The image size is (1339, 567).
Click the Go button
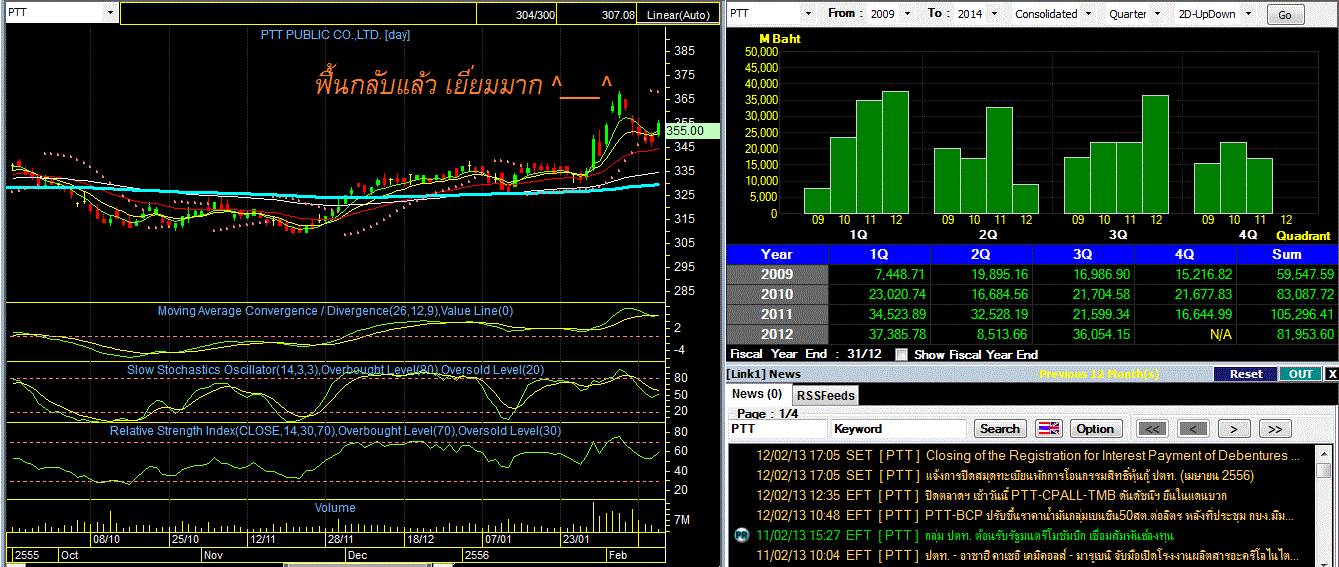tap(1285, 15)
